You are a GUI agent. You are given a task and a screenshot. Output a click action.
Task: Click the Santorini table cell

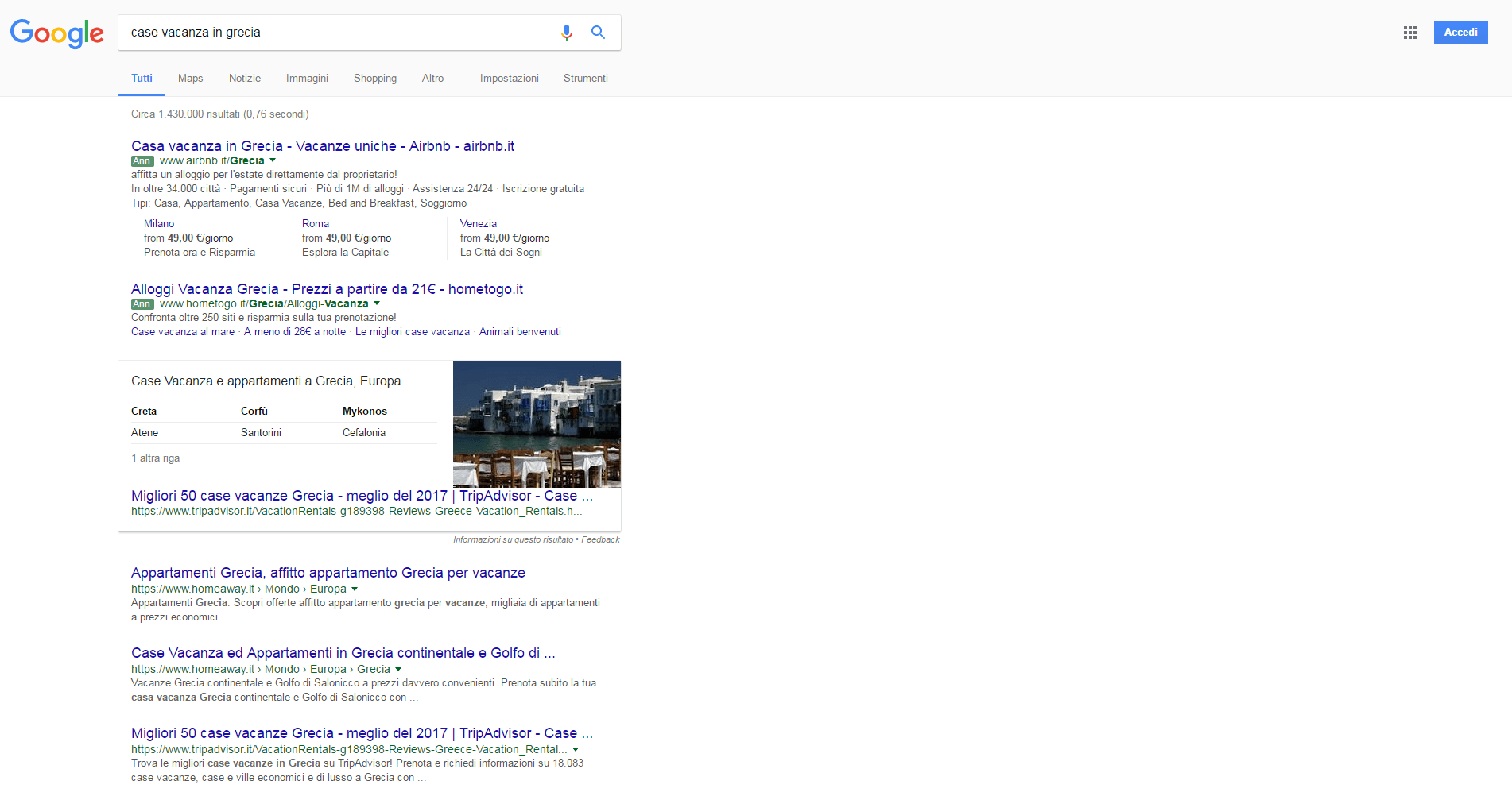click(x=261, y=433)
